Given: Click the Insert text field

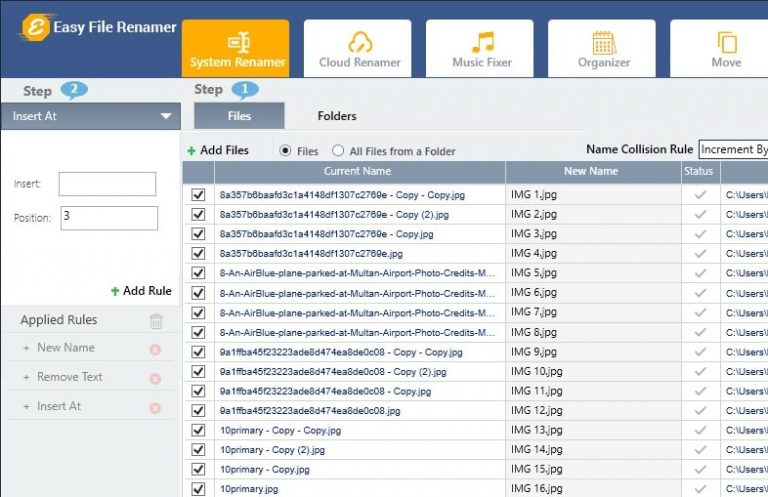Looking at the screenshot, I should tap(107, 184).
